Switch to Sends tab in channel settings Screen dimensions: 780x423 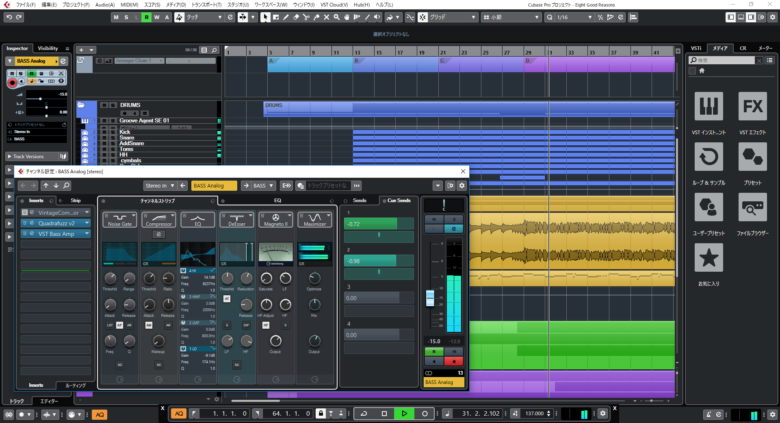(x=359, y=201)
